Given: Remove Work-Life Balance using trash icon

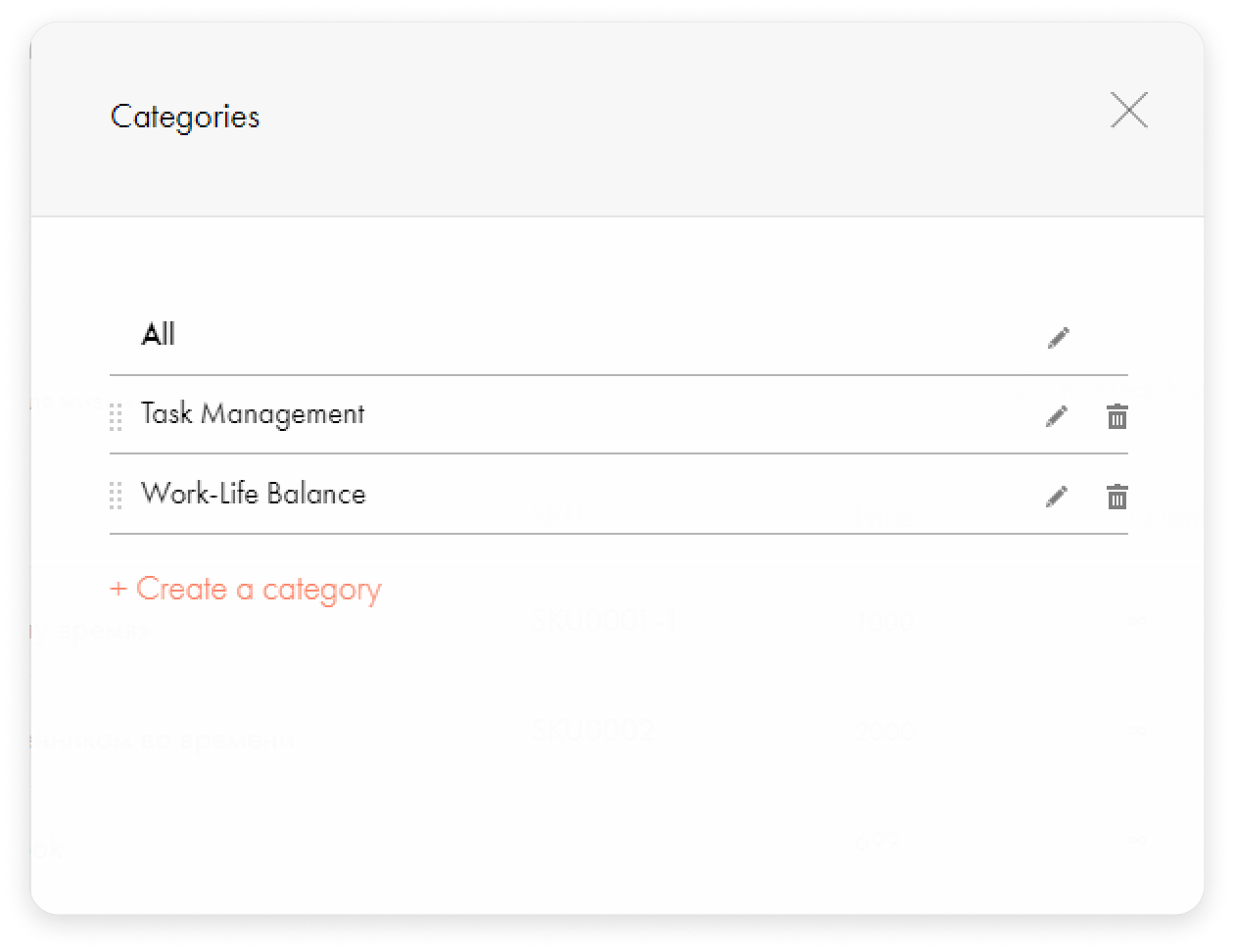Looking at the screenshot, I should tap(1116, 497).
